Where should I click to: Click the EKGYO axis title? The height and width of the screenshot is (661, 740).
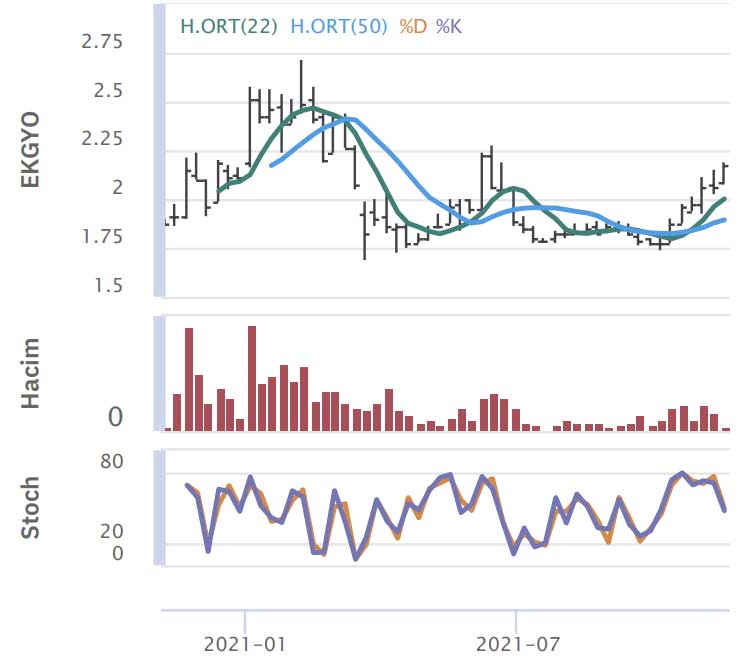pyautogui.click(x=31, y=152)
